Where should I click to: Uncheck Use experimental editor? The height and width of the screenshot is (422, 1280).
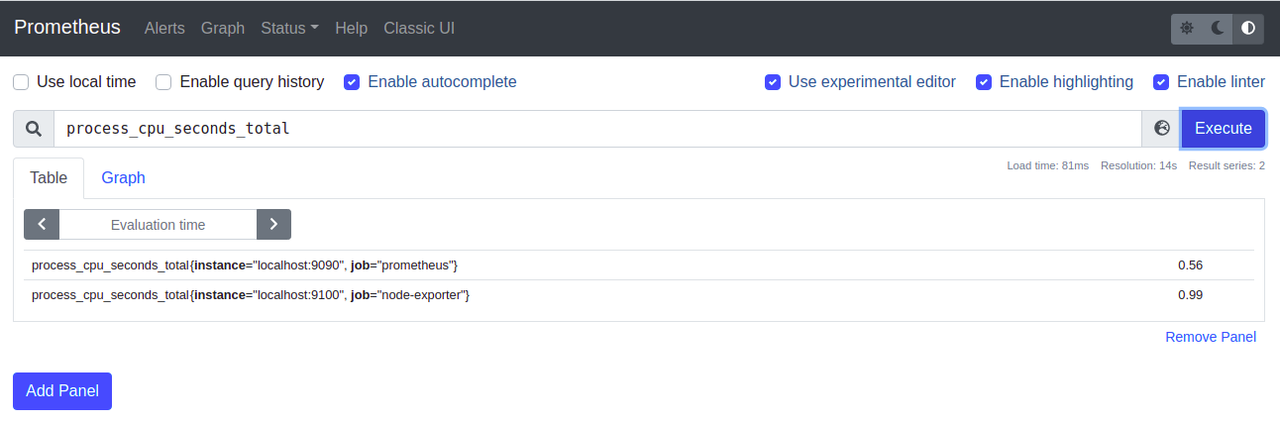[x=773, y=82]
